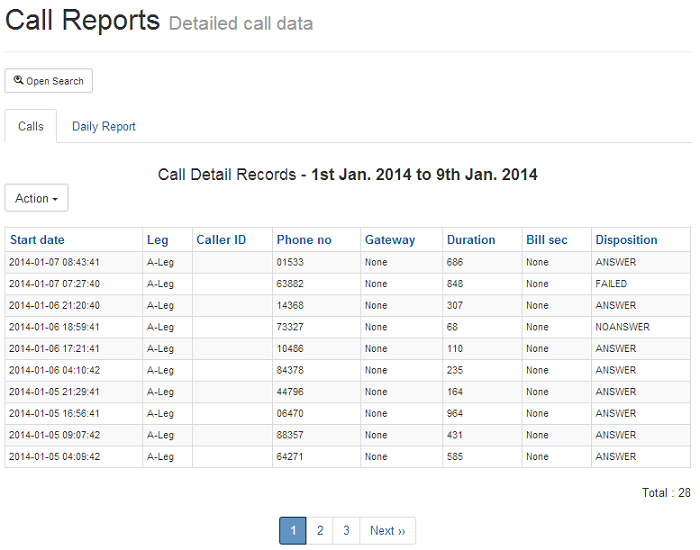Click duration value 848
Viewport: 700px width, 550px height.
click(454, 283)
